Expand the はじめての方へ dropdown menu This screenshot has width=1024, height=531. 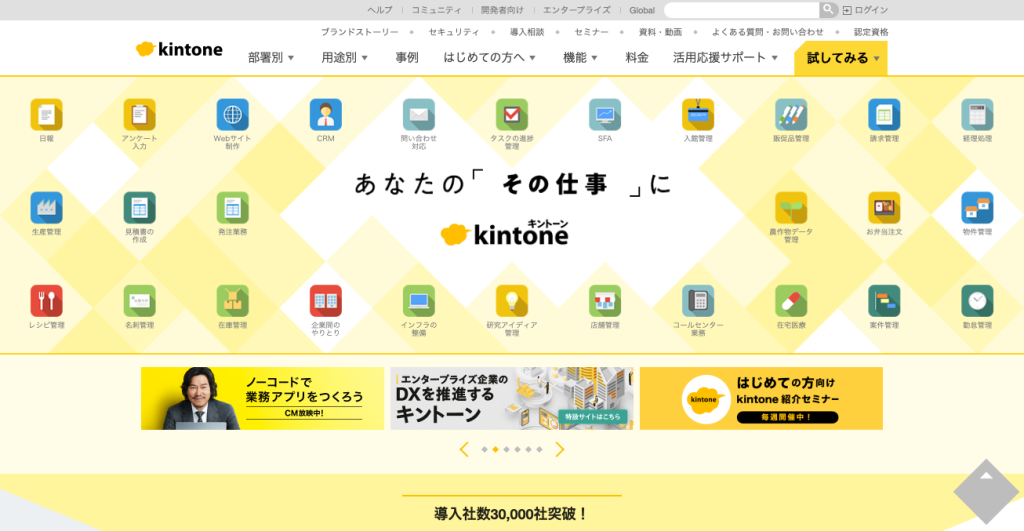point(489,57)
